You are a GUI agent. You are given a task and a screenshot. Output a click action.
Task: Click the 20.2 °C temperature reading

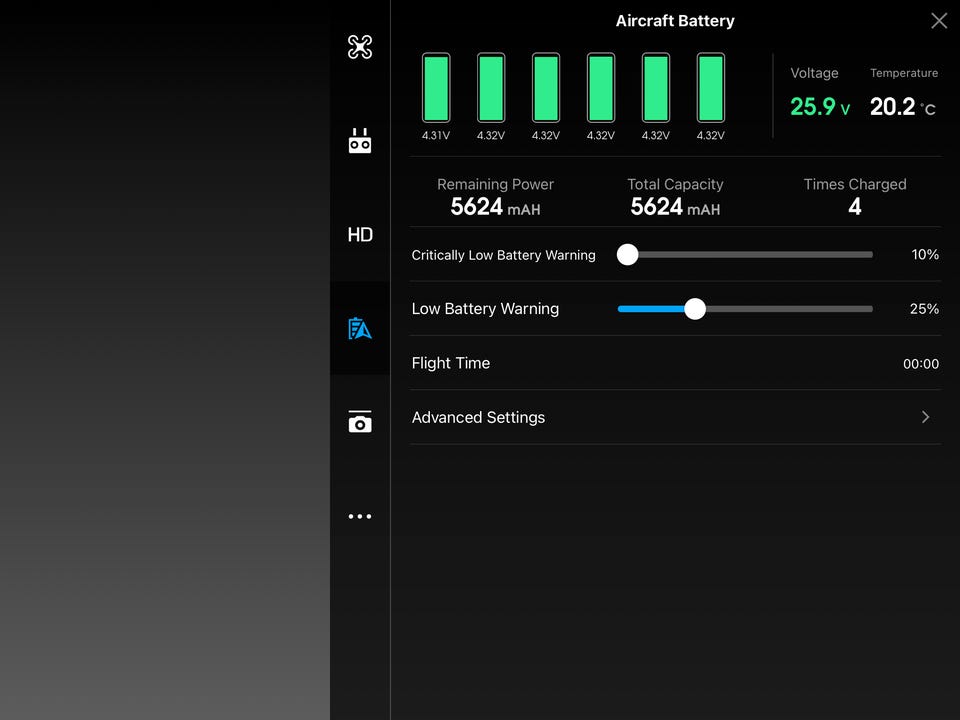902,107
